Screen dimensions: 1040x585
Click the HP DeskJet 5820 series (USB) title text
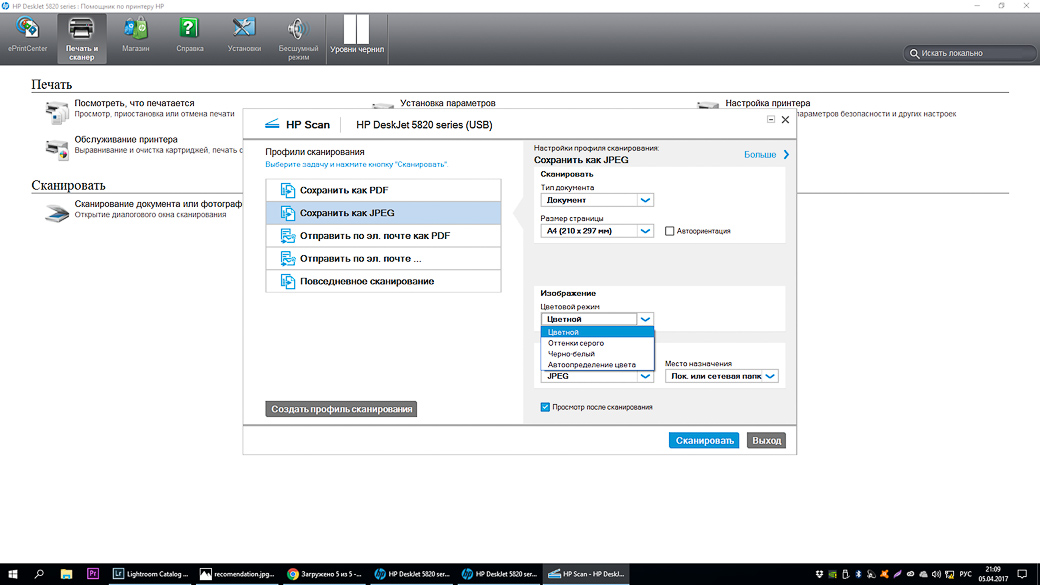(x=424, y=125)
